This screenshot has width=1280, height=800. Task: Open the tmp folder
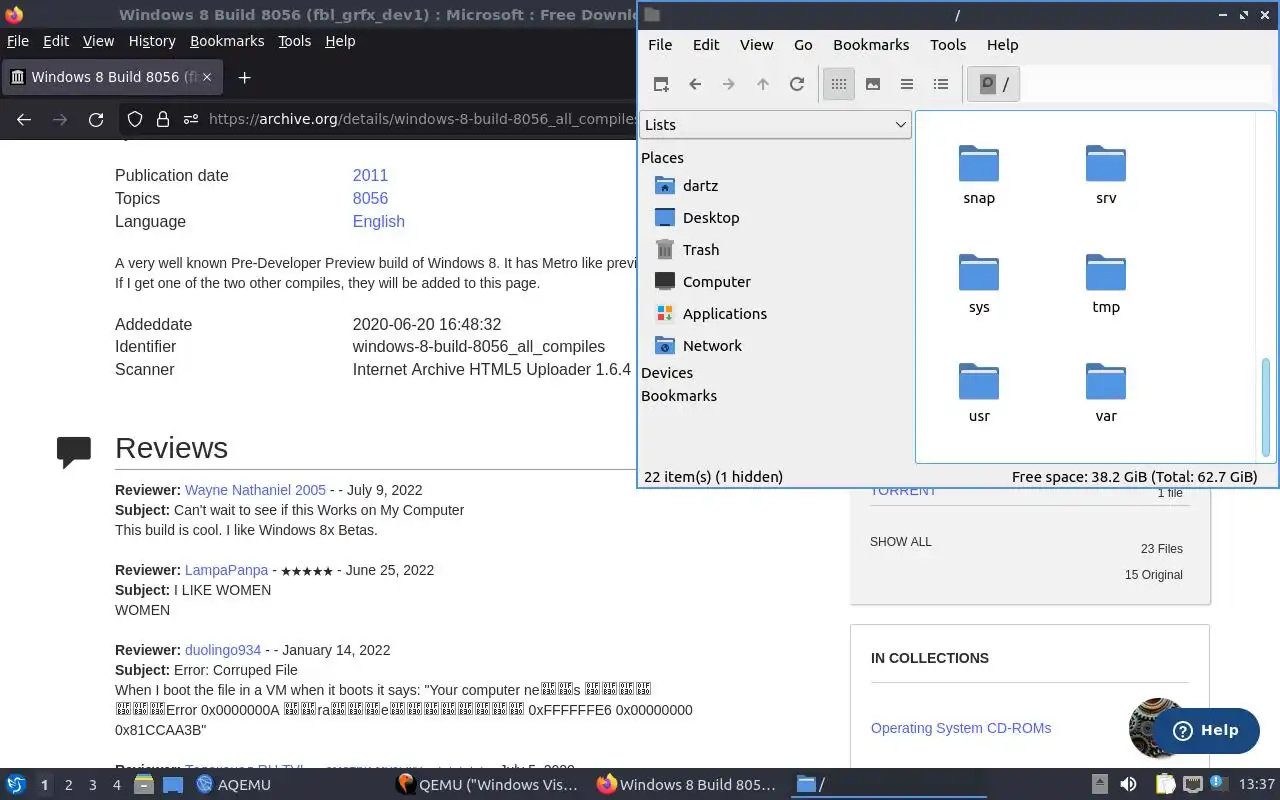(x=1106, y=283)
